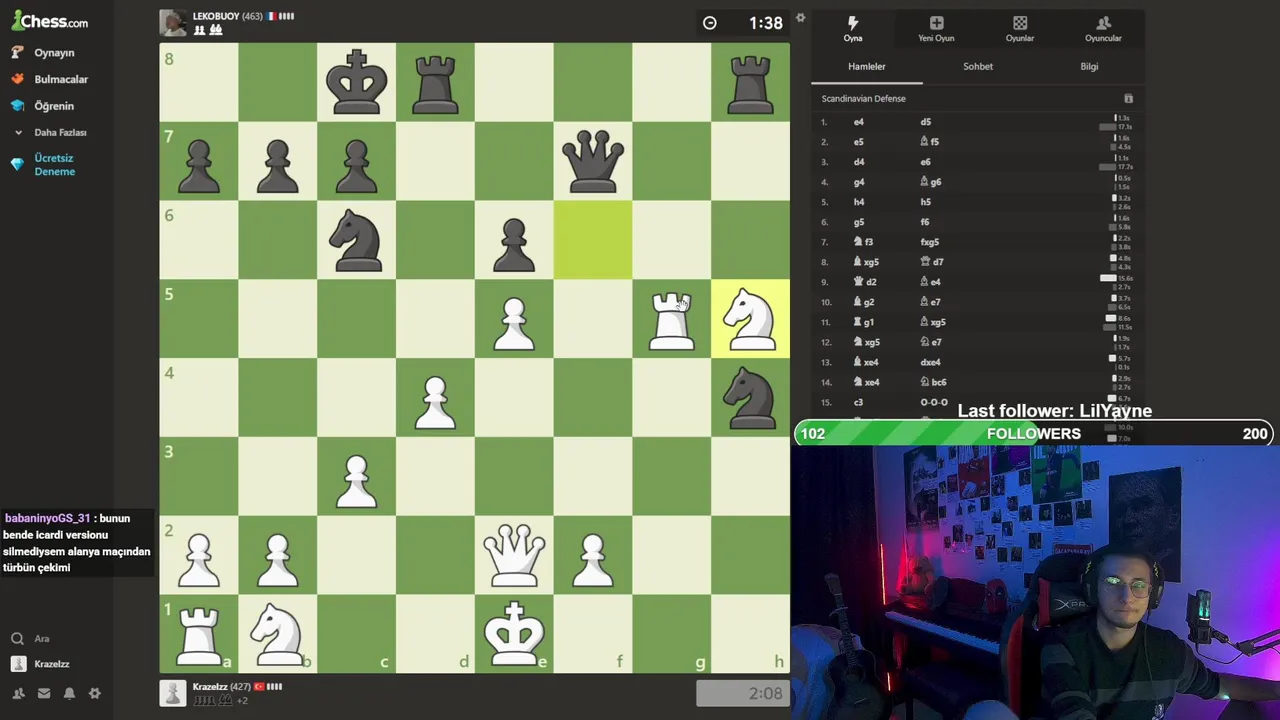Click the white queen on e2
Image resolution: width=1280 pixels, height=720 pixels.
514,556
